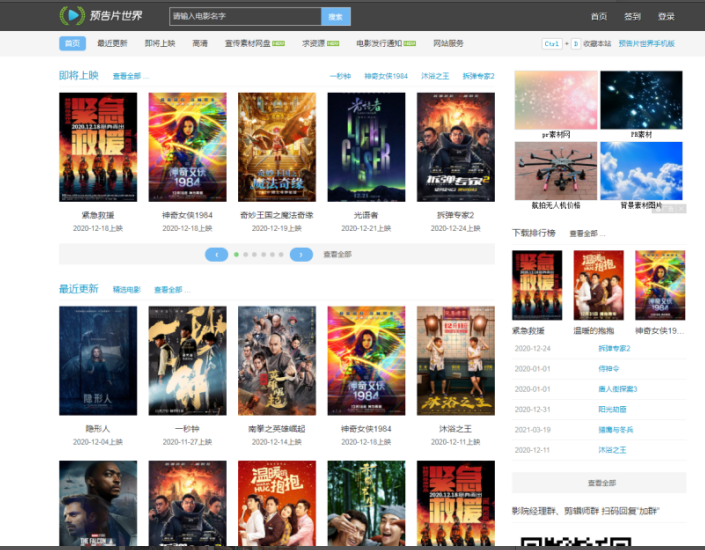Open the 神奇女侠 poster in 下载排行榜
This screenshot has width=705, height=550.
point(660,285)
